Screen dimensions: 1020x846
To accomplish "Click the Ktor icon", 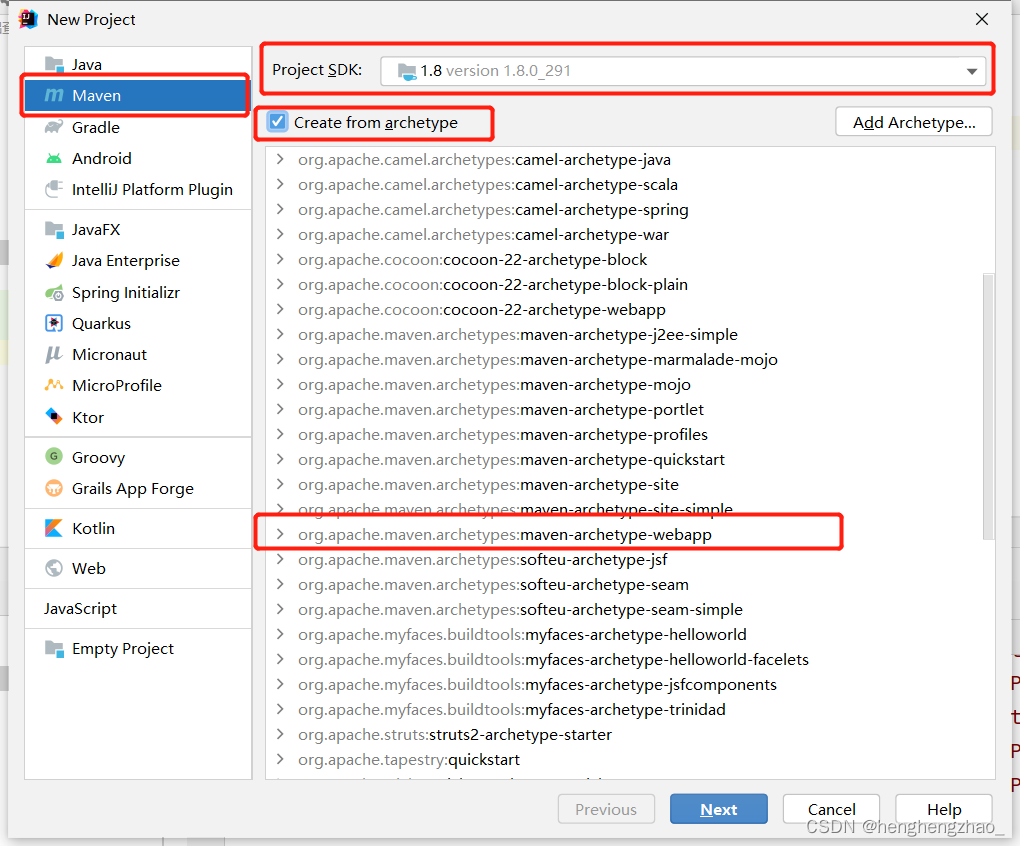I will click(x=54, y=416).
